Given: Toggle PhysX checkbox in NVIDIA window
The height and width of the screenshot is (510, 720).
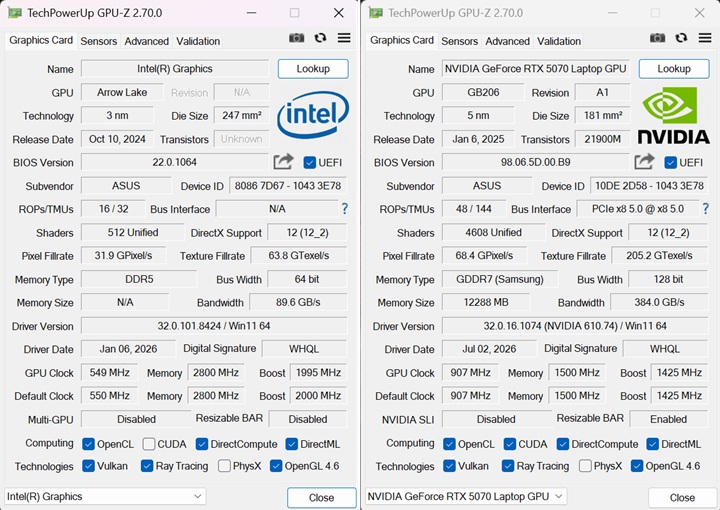Looking at the screenshot, I should (x=585, y=466).
